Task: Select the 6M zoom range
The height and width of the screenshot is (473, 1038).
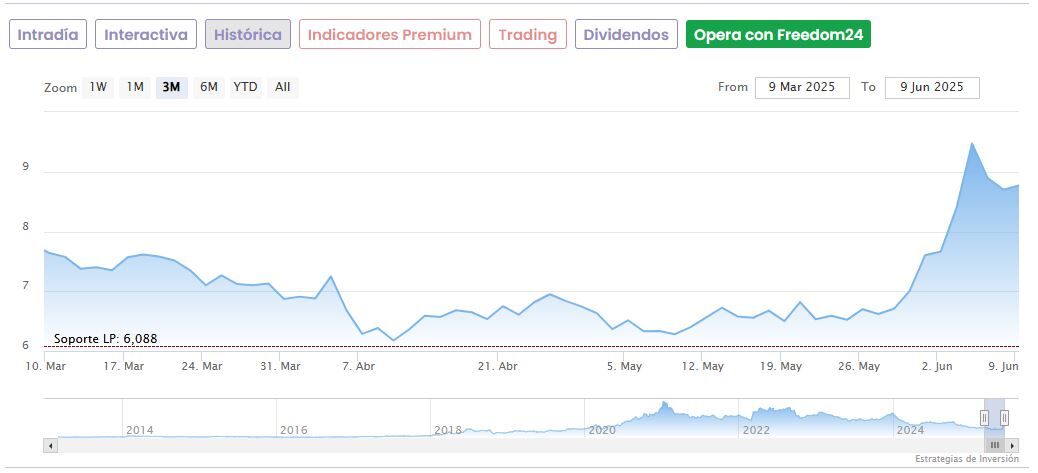Action: (208, 87)
